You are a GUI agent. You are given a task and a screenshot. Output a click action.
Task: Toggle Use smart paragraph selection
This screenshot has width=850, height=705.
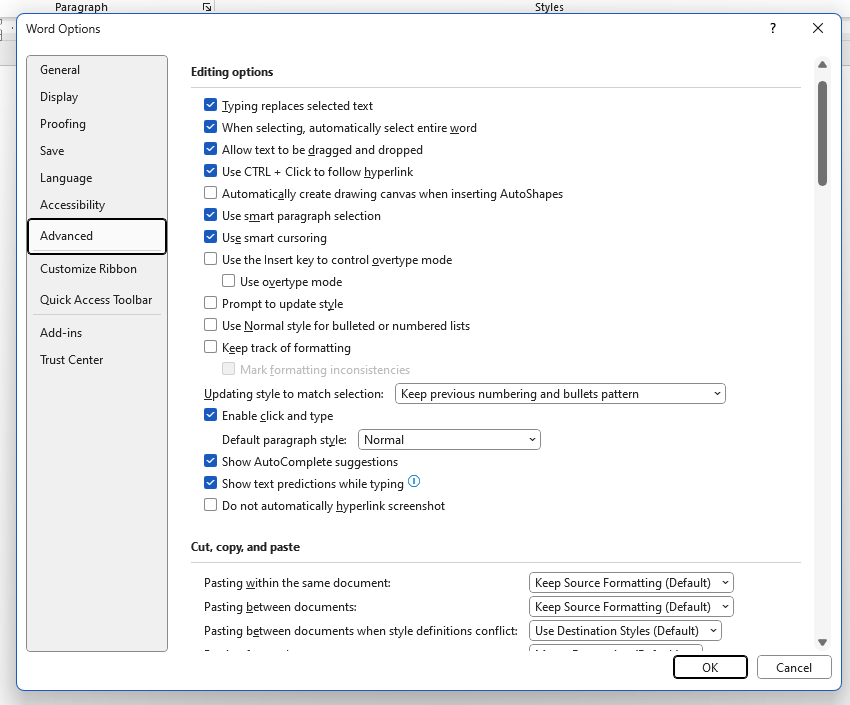click(210, 215)
